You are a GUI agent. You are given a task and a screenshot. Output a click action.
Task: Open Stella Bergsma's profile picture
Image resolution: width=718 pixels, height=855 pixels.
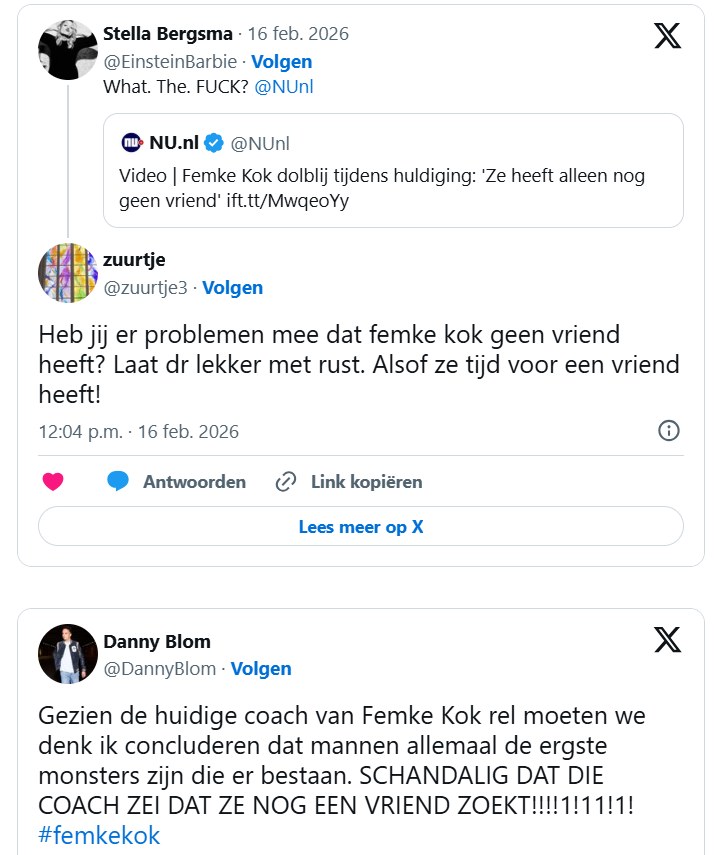[67, 50]
